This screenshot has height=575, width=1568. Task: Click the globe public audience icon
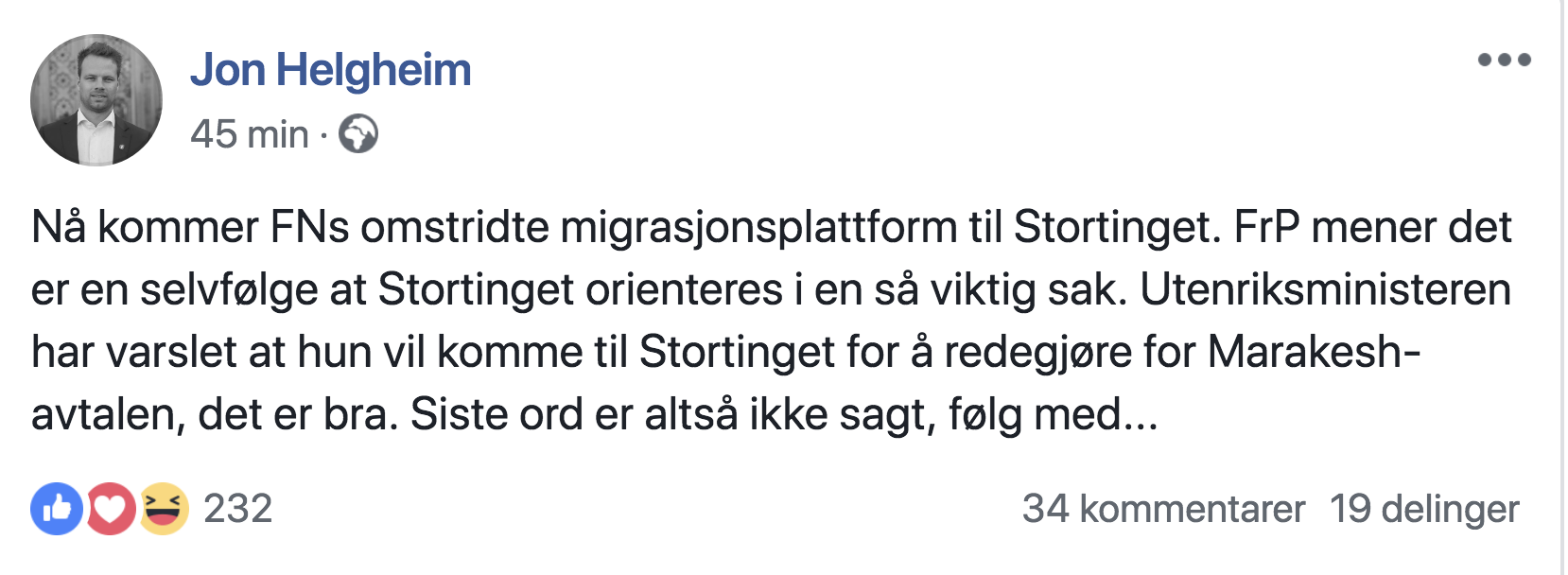pyautogui.click(x=358, y=134)
